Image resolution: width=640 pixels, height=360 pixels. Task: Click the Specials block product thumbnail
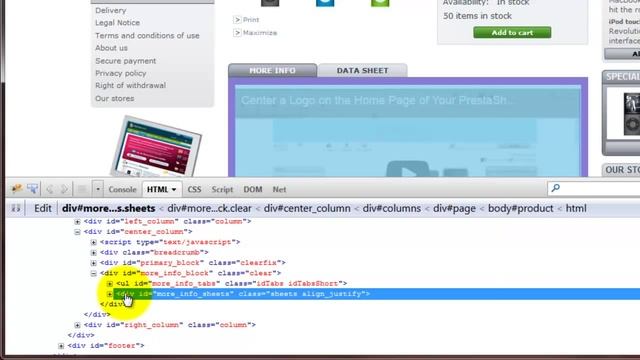632,114
